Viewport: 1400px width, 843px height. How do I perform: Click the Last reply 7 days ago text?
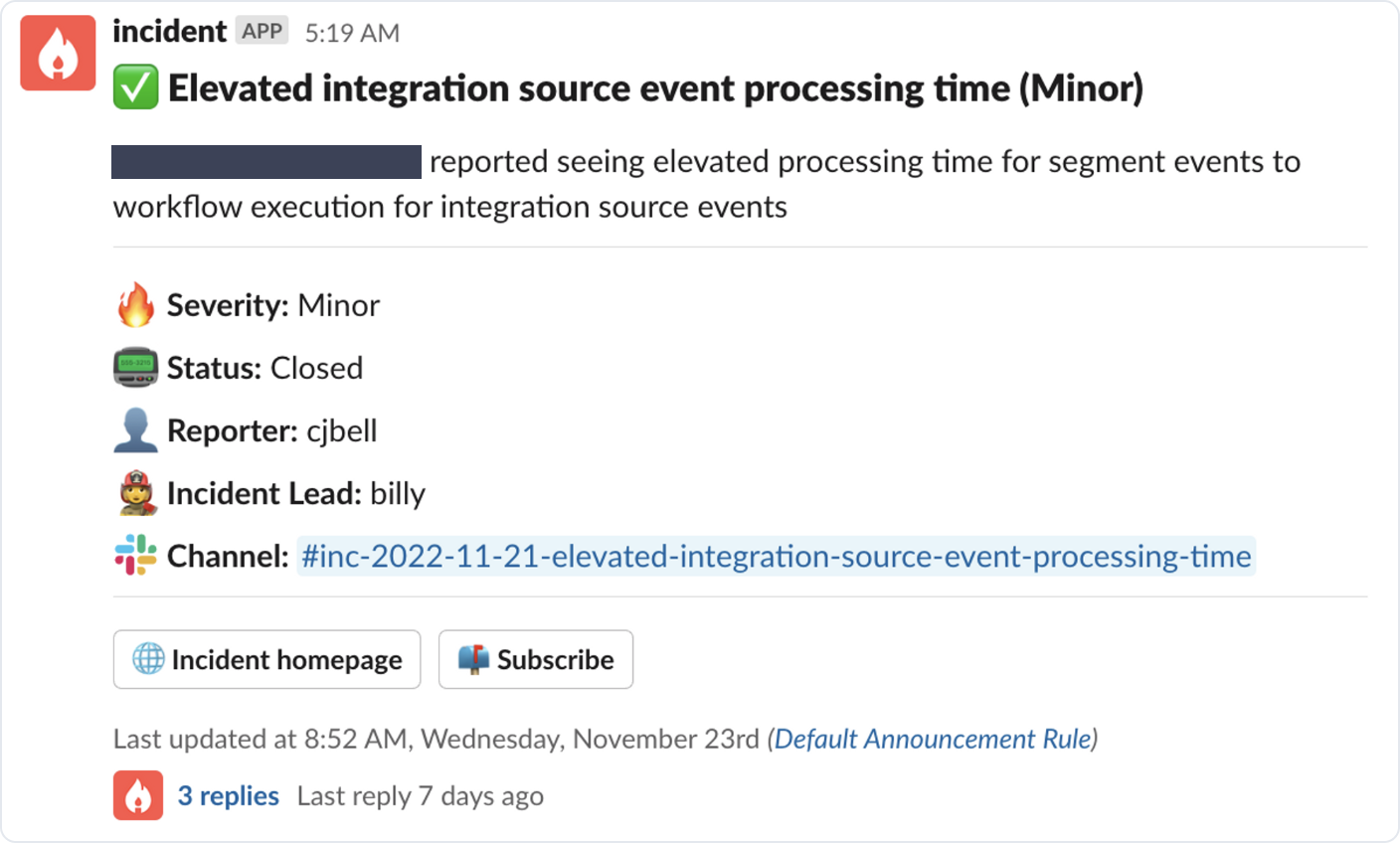pos(420,796)
